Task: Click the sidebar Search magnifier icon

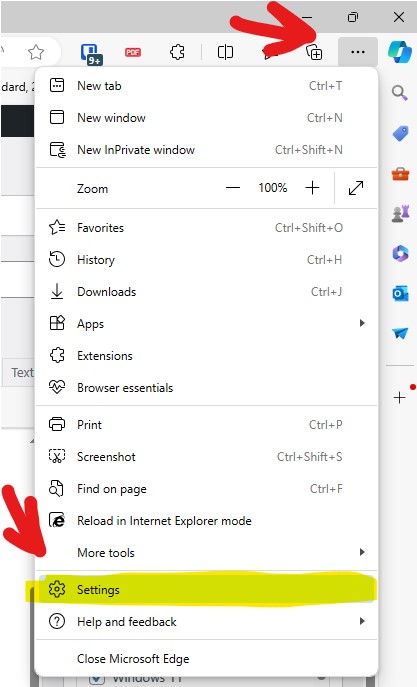Action: click(399, 93)
